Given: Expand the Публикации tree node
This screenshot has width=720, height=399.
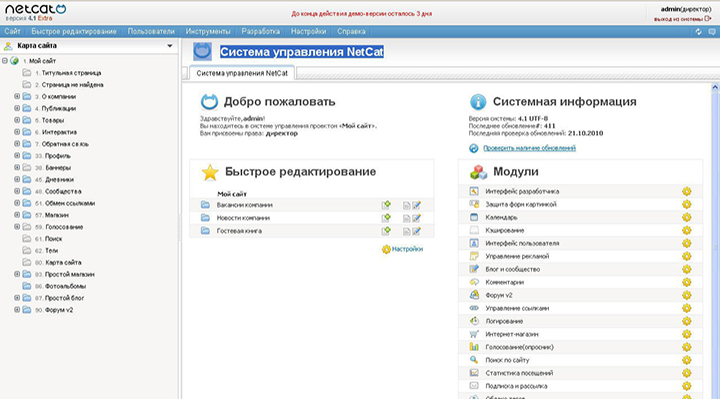Looking at the screenshot, I should click(x=17, y=108).
